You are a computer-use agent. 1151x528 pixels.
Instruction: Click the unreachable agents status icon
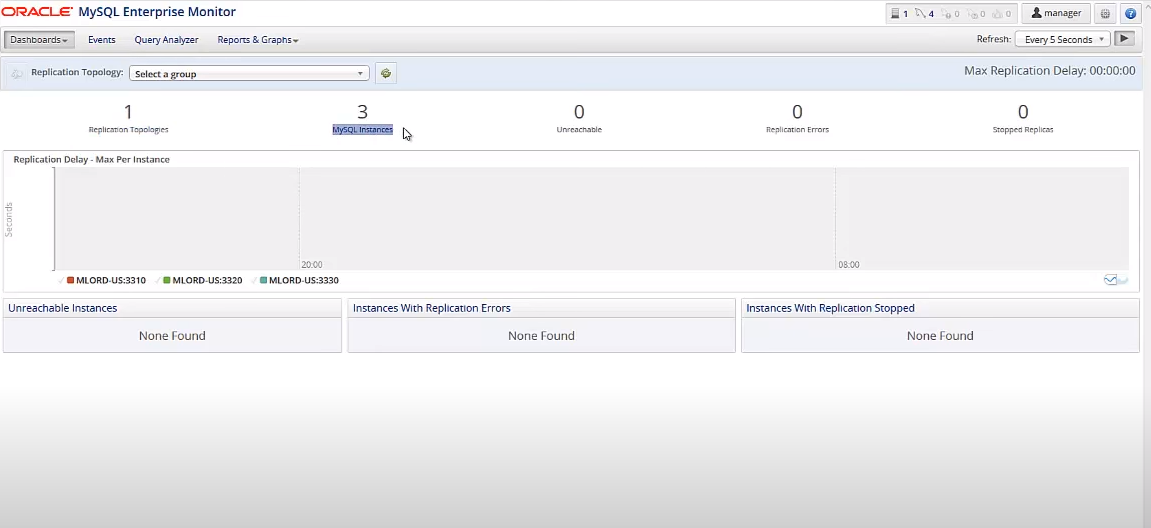(945, 13)
